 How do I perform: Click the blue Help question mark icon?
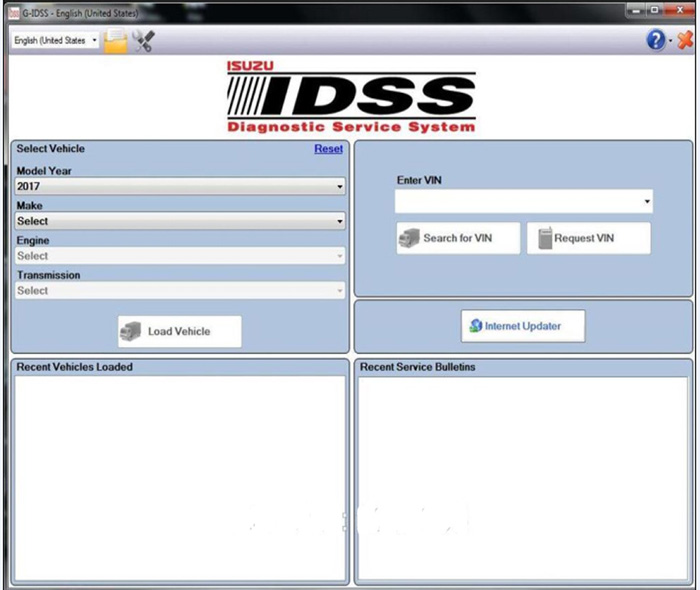656,40
